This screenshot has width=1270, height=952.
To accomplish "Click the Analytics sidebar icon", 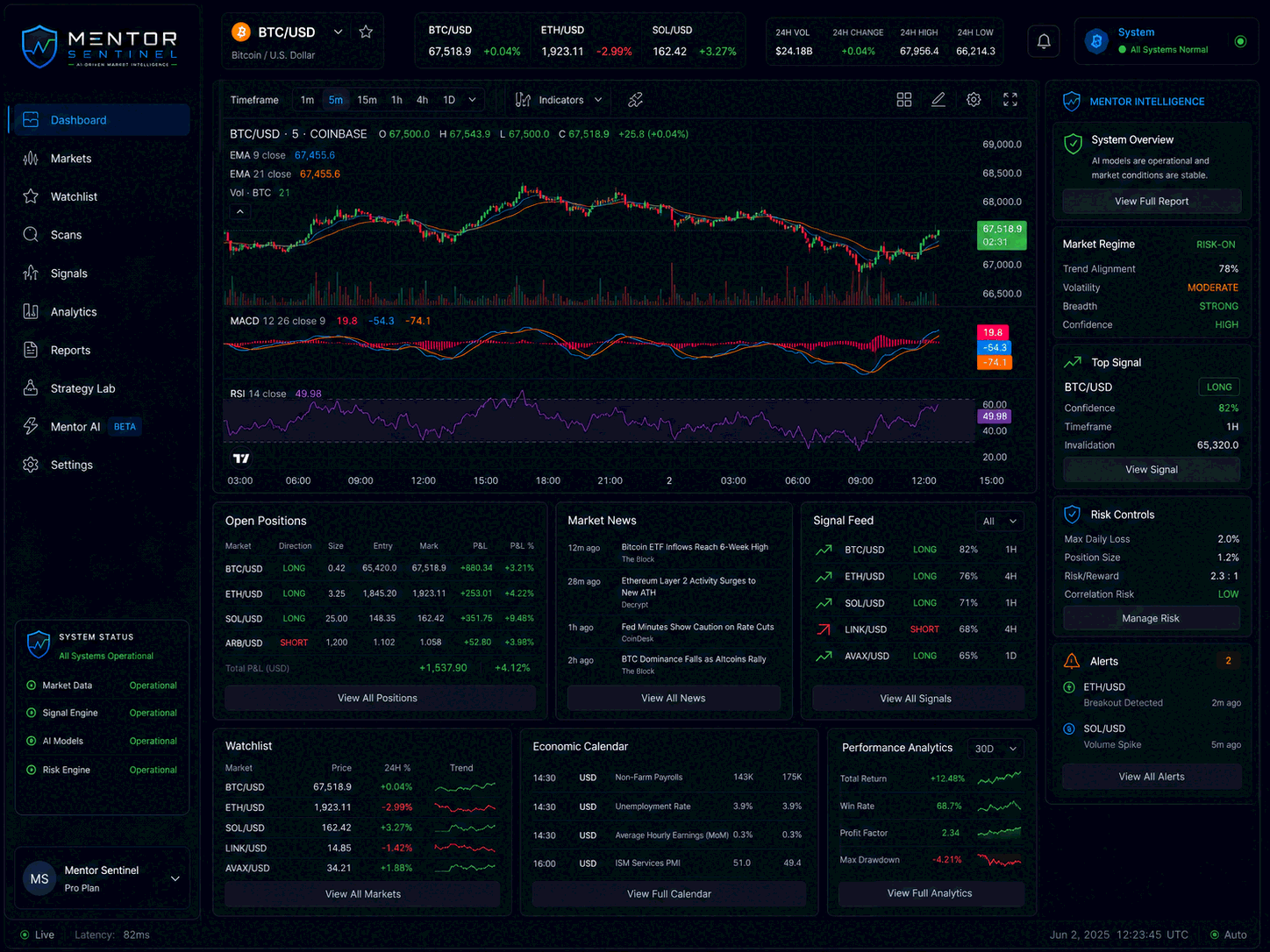I will (31, 311).
